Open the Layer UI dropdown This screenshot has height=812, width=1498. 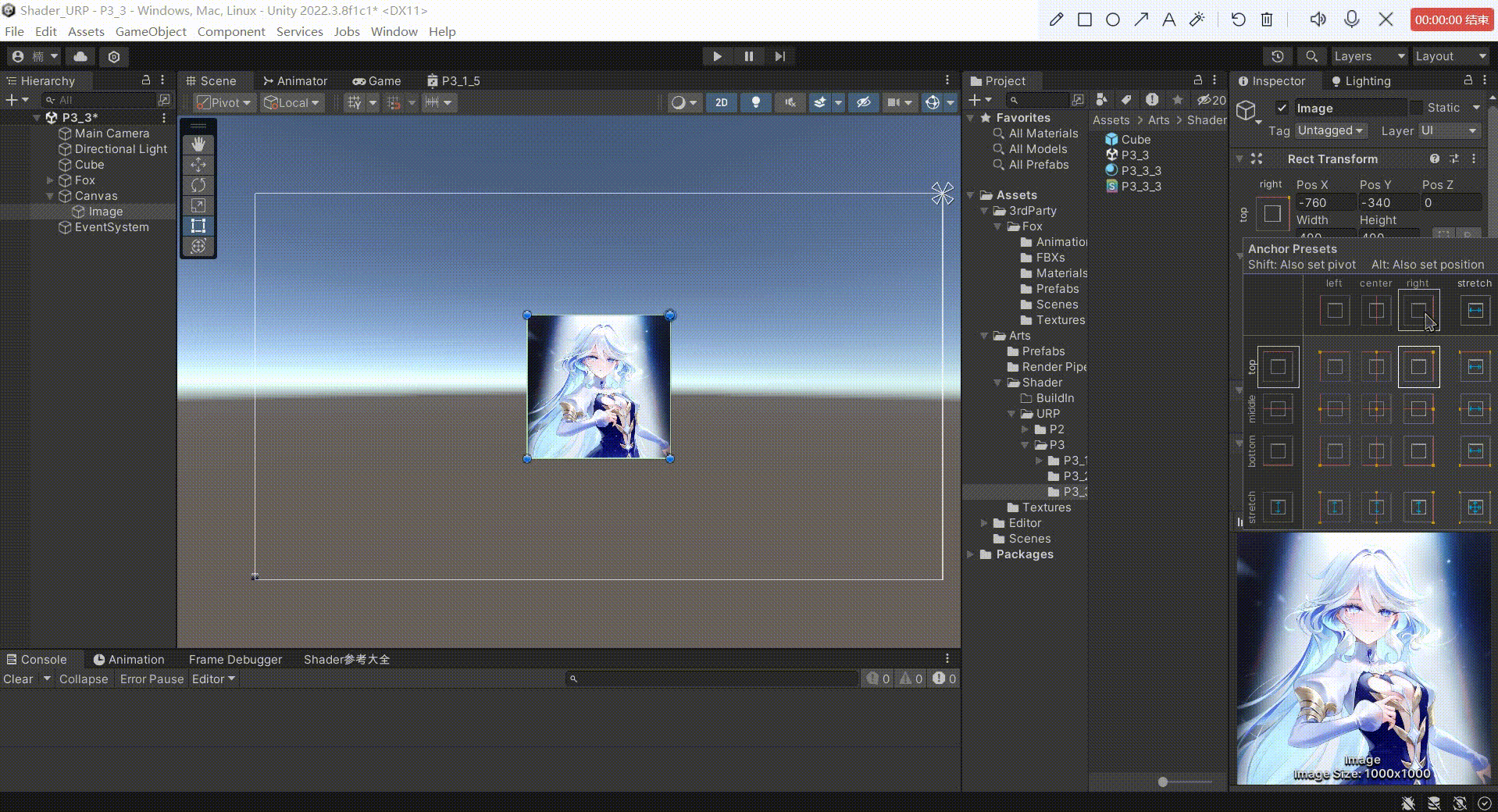tap(1449, 130)
